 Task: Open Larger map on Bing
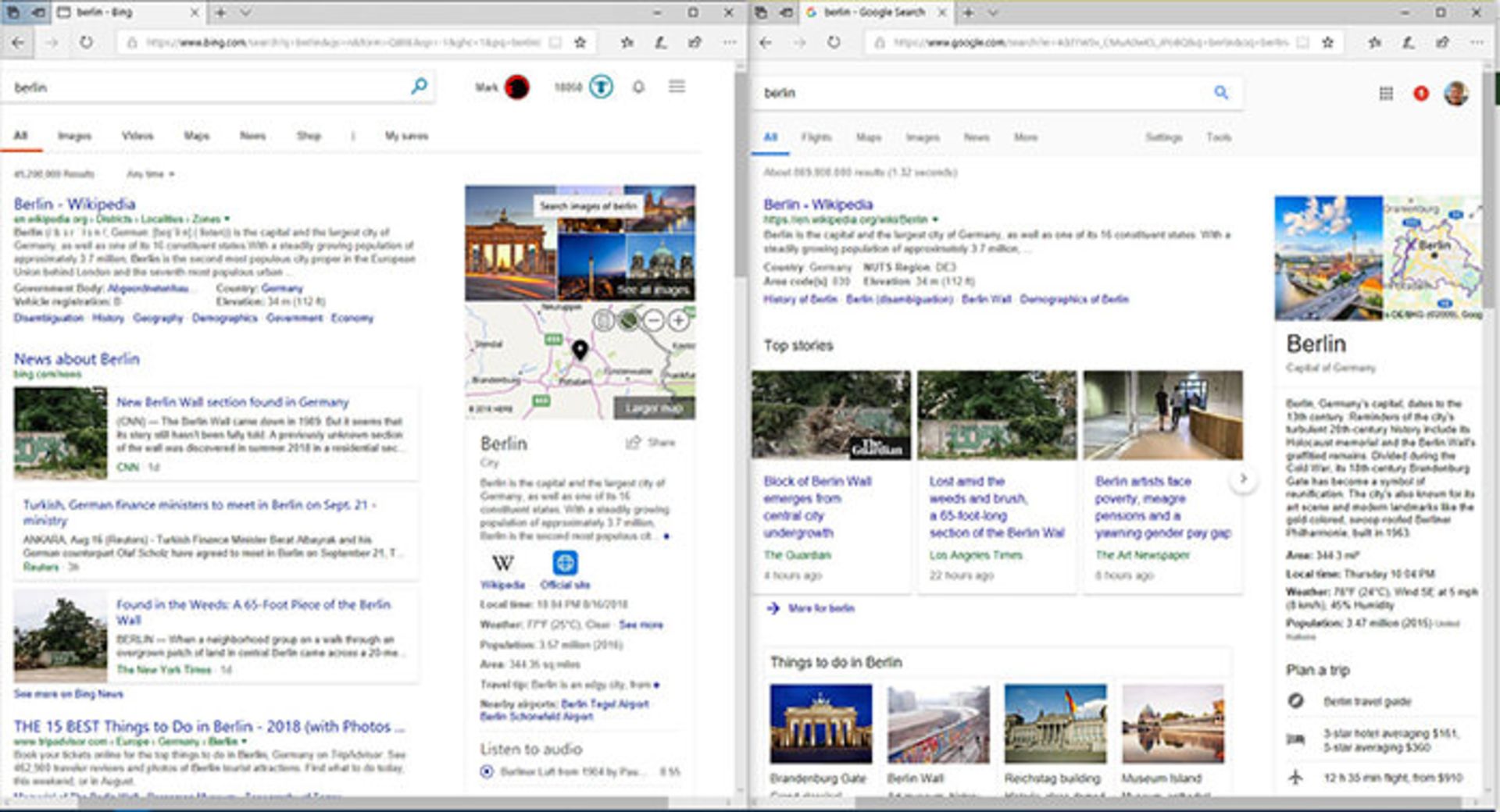(x=653, y=408)
